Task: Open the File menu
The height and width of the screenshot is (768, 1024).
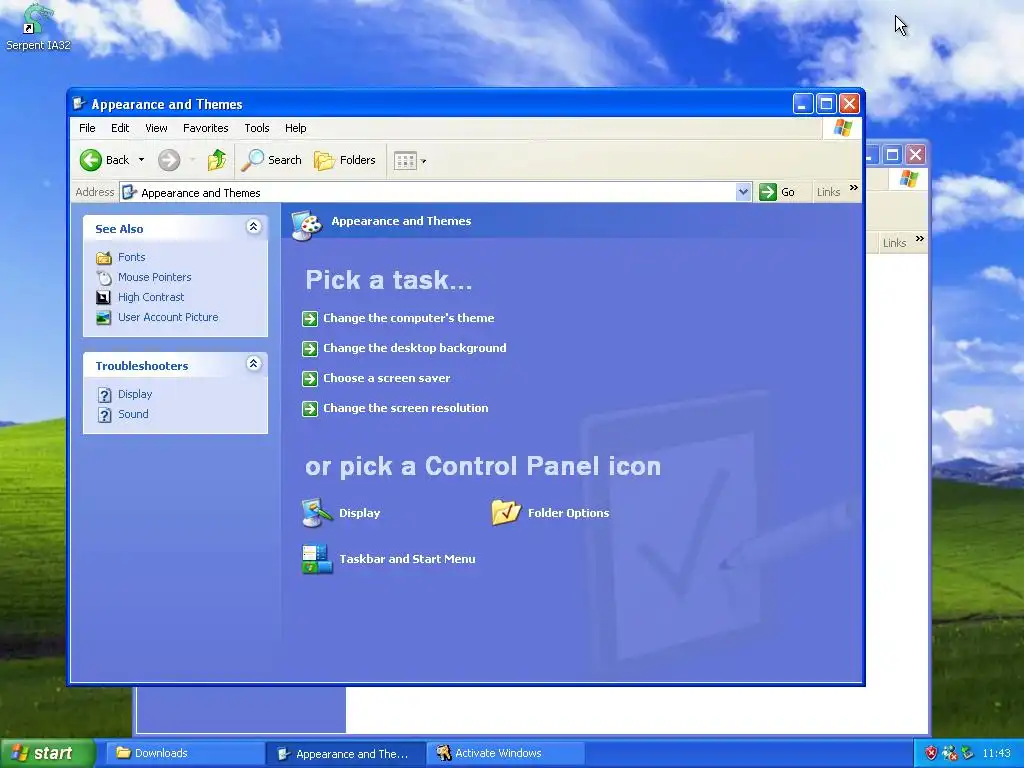Action: (87, 128)
